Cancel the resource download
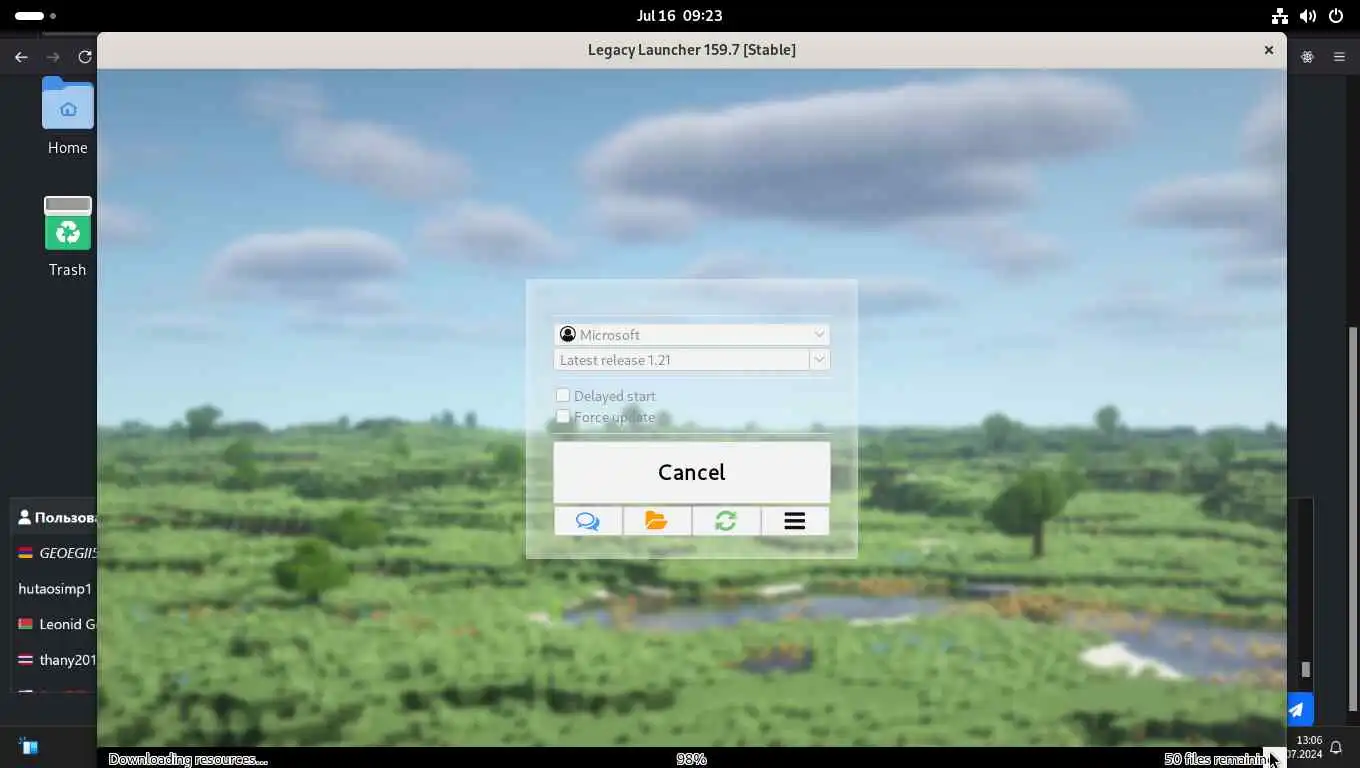Screen dimensions: 1360x768 [692, 472]
